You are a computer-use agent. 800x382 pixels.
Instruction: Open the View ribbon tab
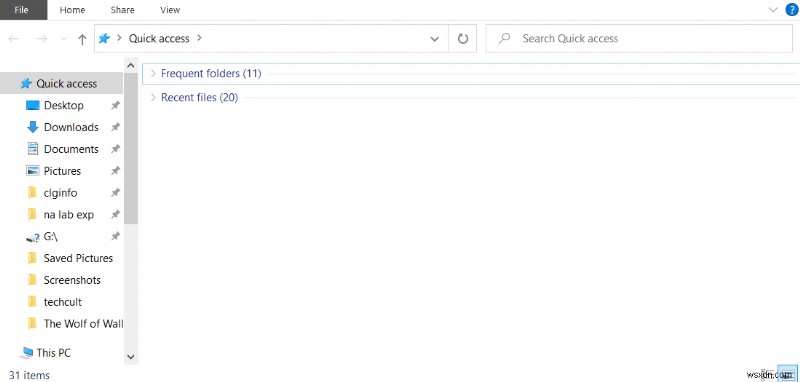[x=170, y=10]
